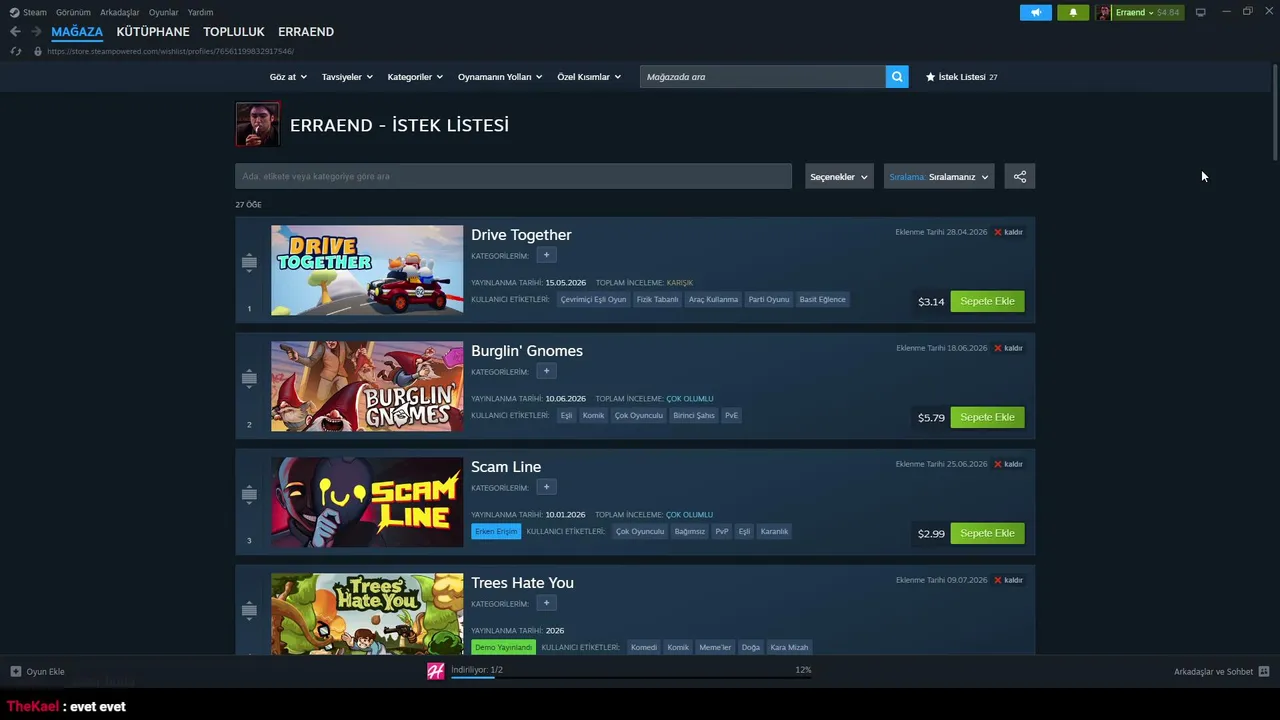The image size is (1280, 720).
Task: Open the Özel Kısımlar dropdown
Action: point(589,77)
